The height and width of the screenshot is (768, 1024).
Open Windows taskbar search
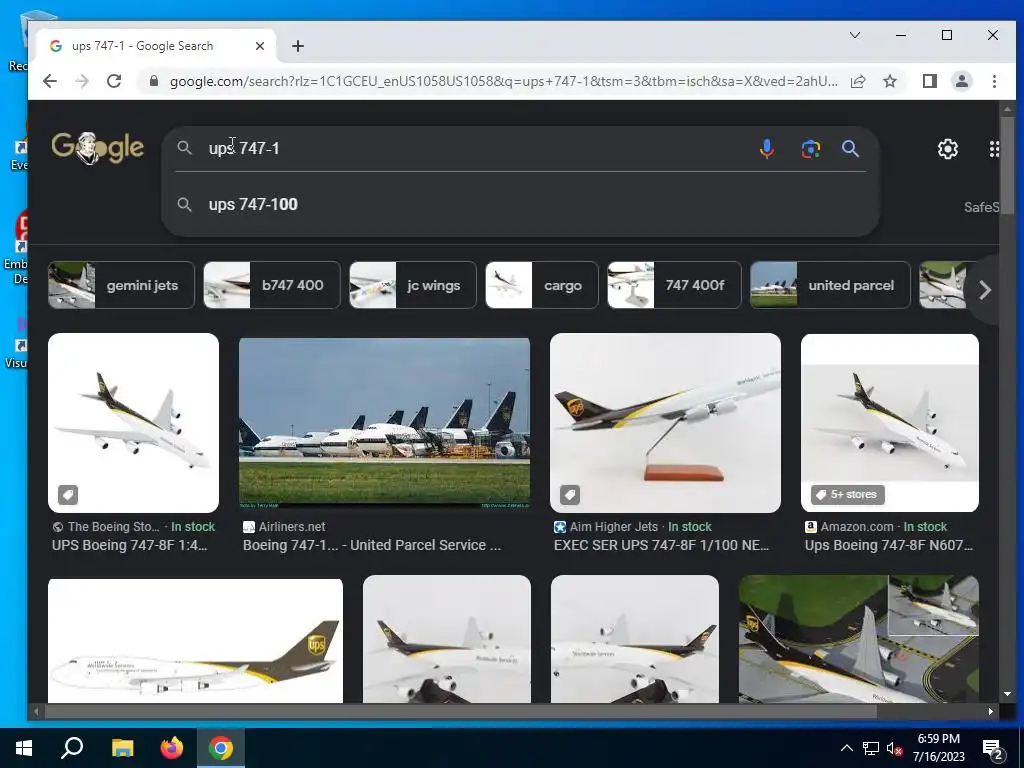pos(72,748)
